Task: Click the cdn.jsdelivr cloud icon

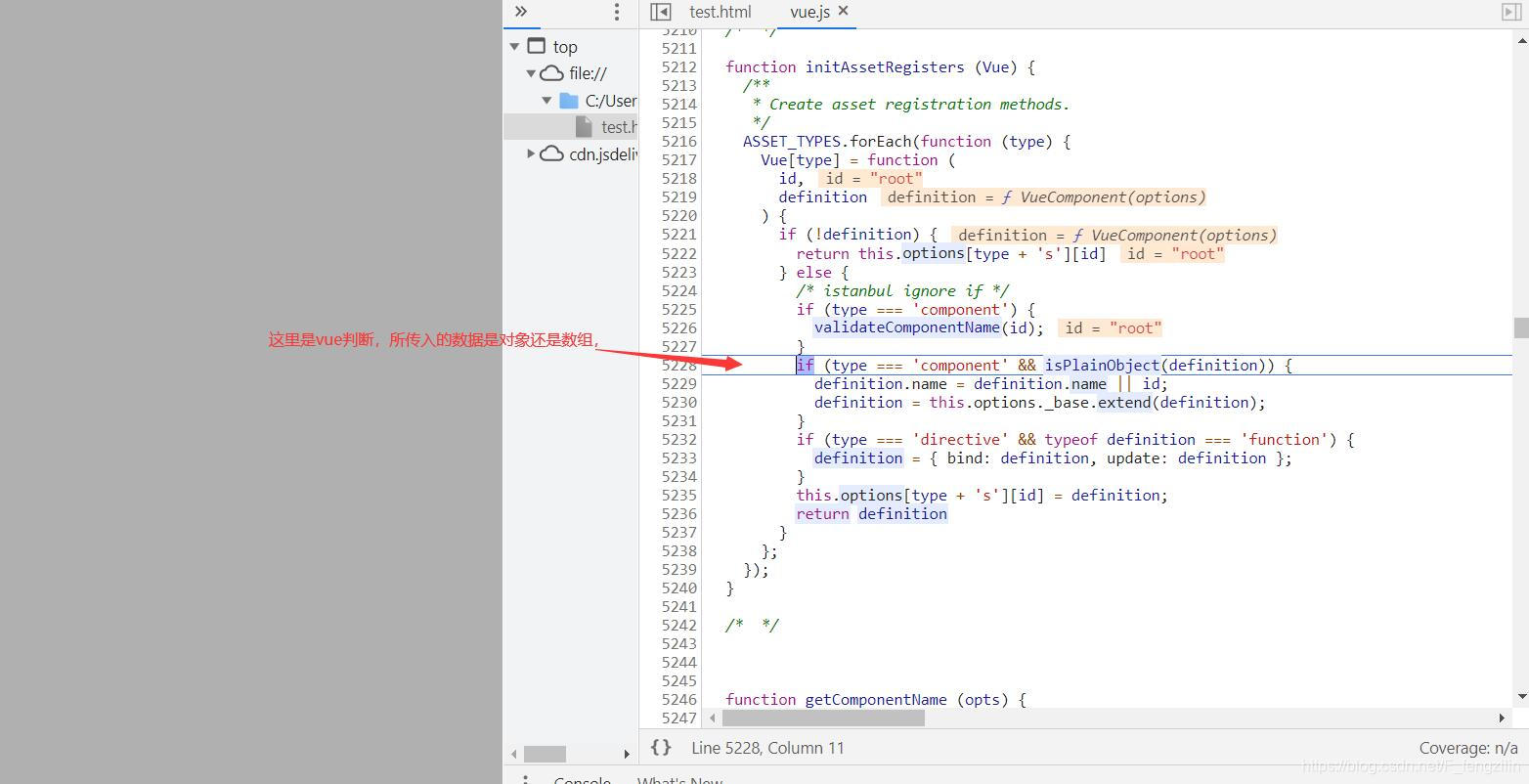Action: (x=552, y=153)
